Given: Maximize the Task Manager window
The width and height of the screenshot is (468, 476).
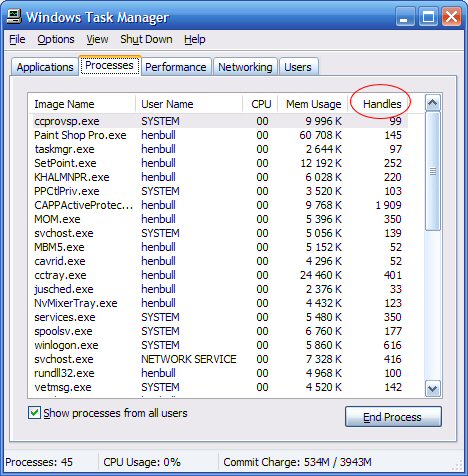Looking at the screenshot, I should click(428, 16).
